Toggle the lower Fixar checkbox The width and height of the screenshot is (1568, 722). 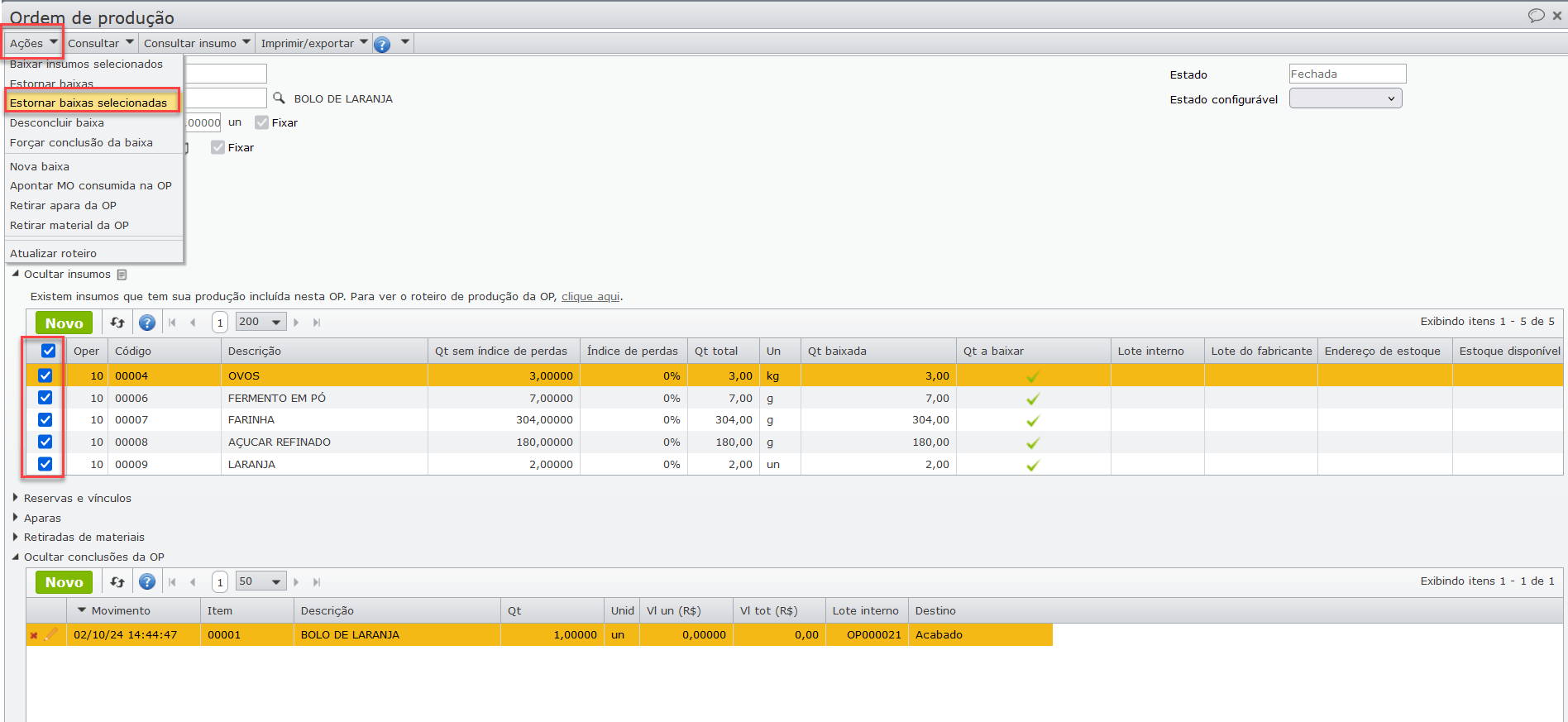coord(218,147)
